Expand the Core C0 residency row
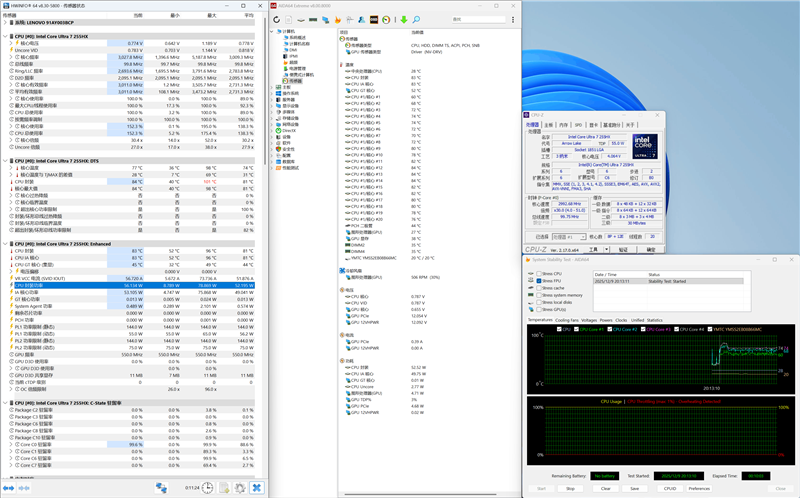The height and width of the screenshot is (498, 800). coord(13,444)
